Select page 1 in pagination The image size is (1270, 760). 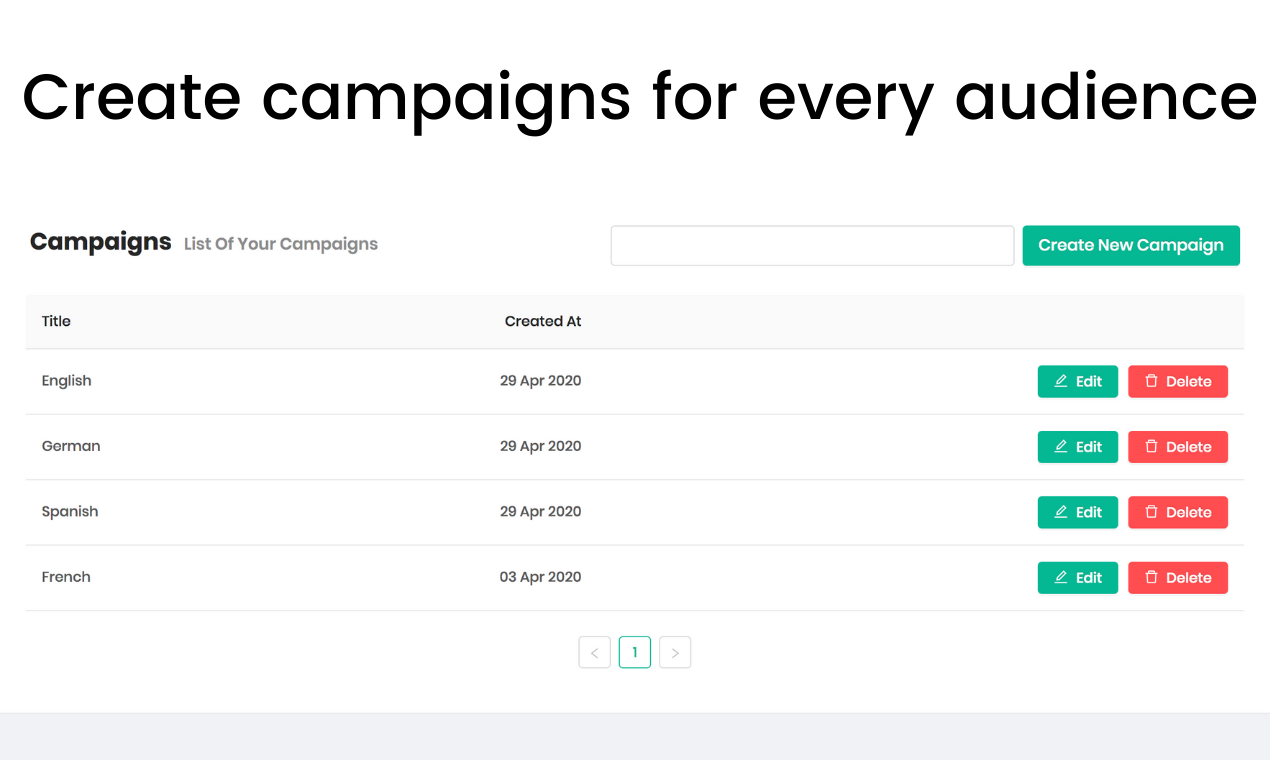(635, 653)
